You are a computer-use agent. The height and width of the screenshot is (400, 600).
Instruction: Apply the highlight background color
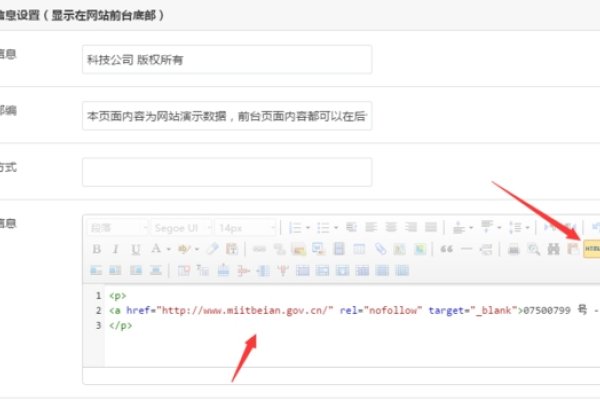point(184,249)
